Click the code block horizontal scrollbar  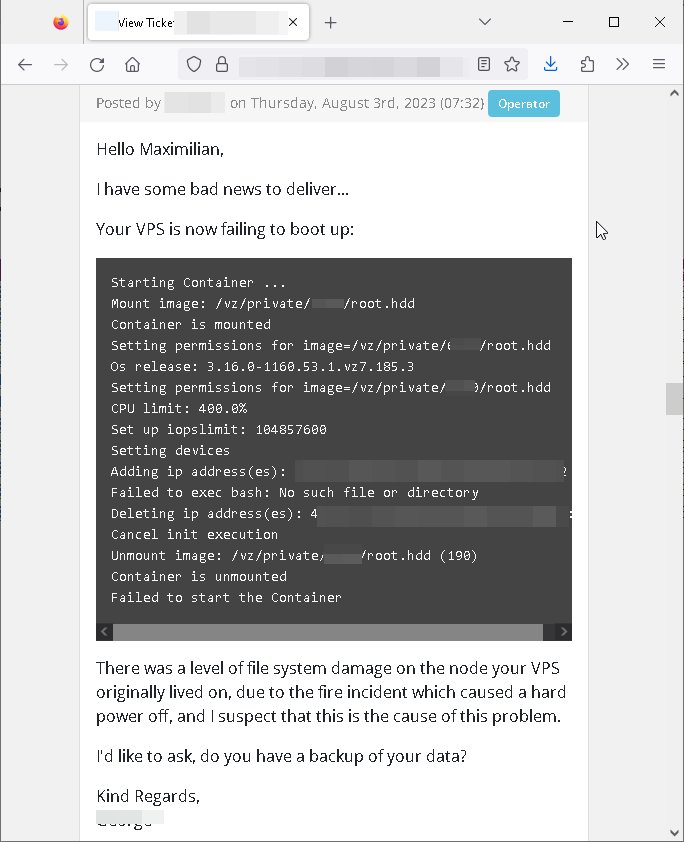(x=327, y=632)
